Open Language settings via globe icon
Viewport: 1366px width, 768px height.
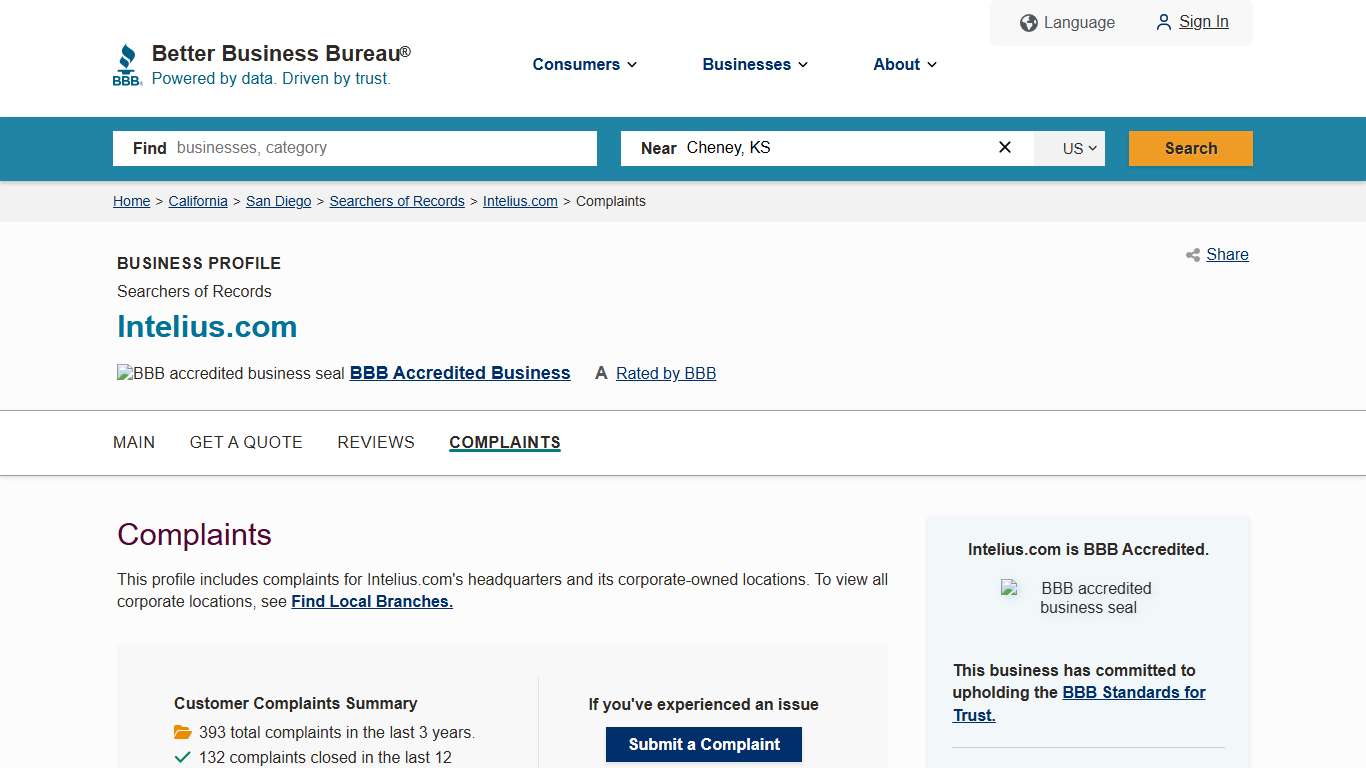point(1028,22)
